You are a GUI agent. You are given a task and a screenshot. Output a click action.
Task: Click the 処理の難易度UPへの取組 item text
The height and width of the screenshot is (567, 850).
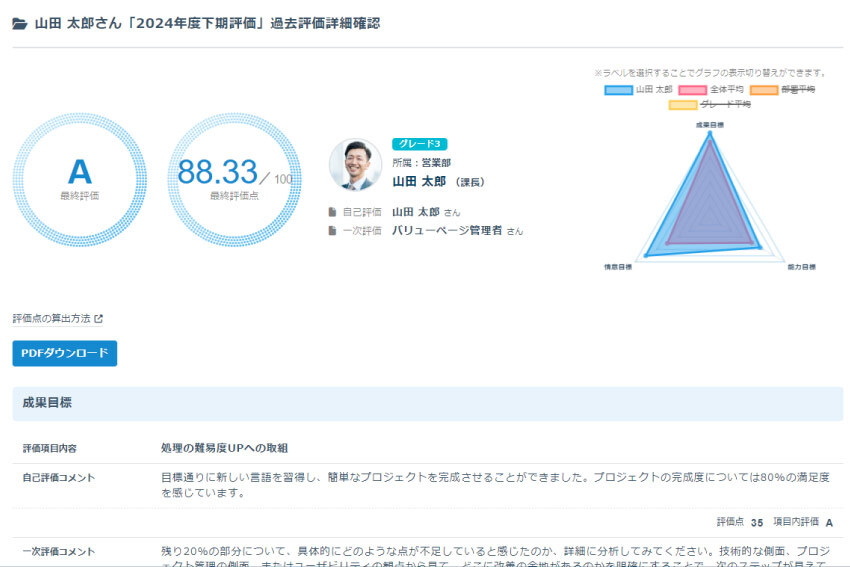pyautogui.click(x=224, y=448)
